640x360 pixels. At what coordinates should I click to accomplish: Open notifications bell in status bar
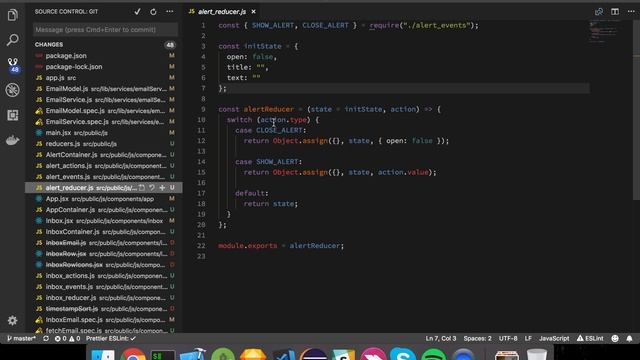(629, 338)
